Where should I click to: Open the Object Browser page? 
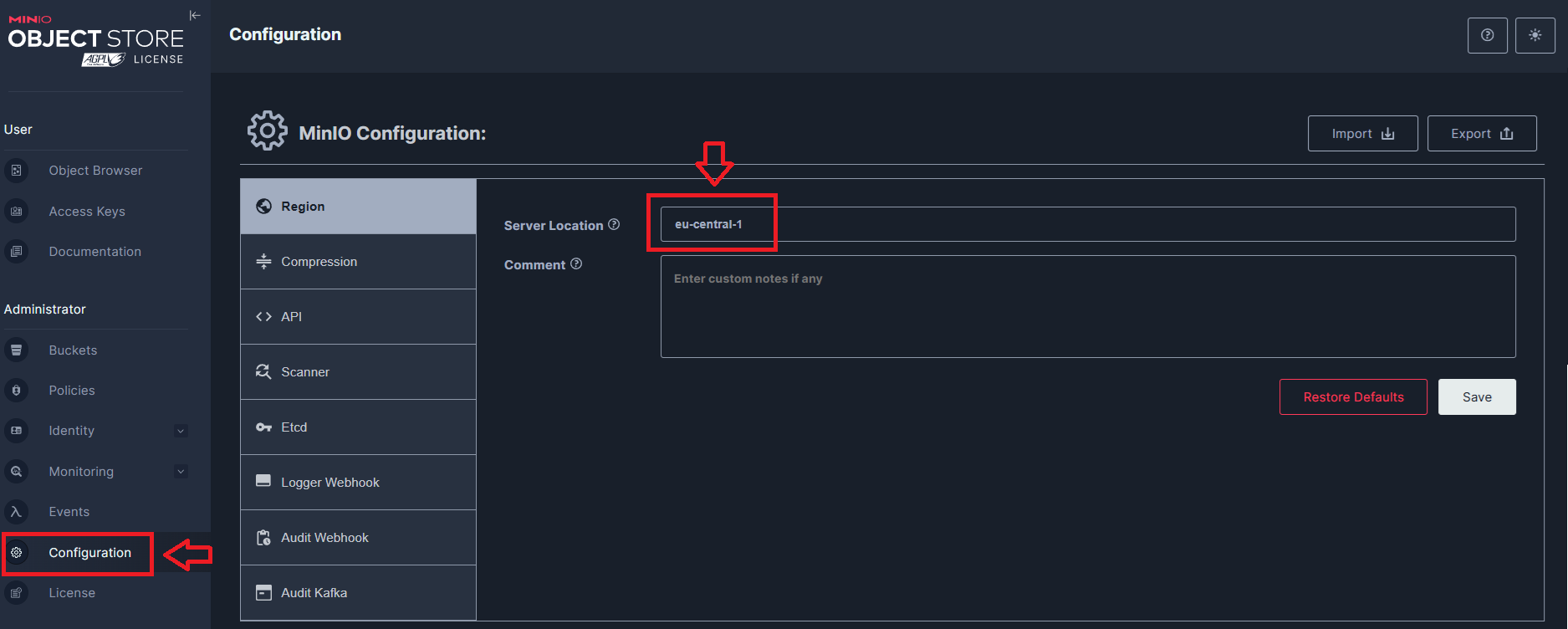(94, 171)
